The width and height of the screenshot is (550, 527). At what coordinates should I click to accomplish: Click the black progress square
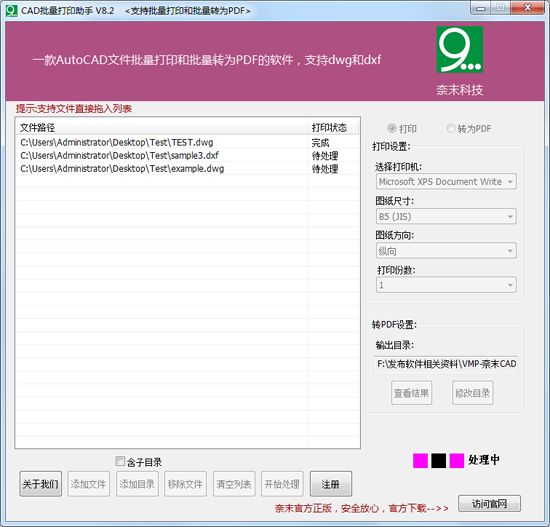click(x=438, y=460)
